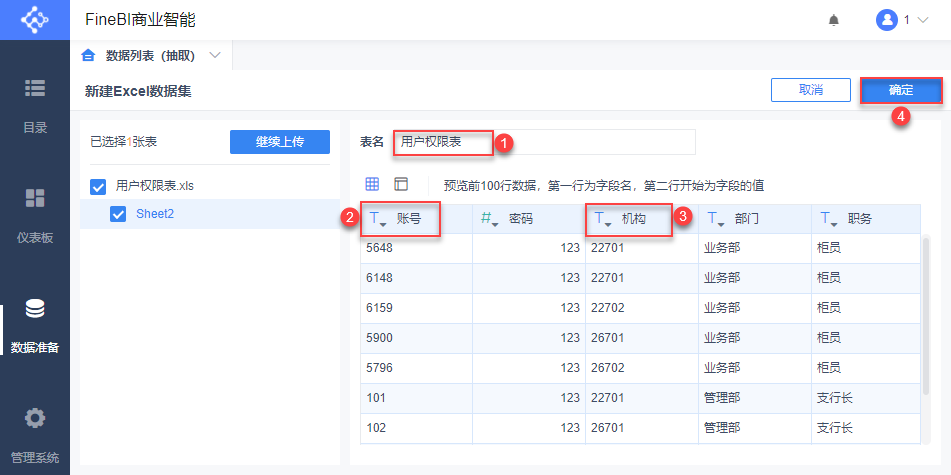The width and height of the screenshot is (951, 475).
Task: Click the 新建Excel数据集 title
Action: pos(139,91)
